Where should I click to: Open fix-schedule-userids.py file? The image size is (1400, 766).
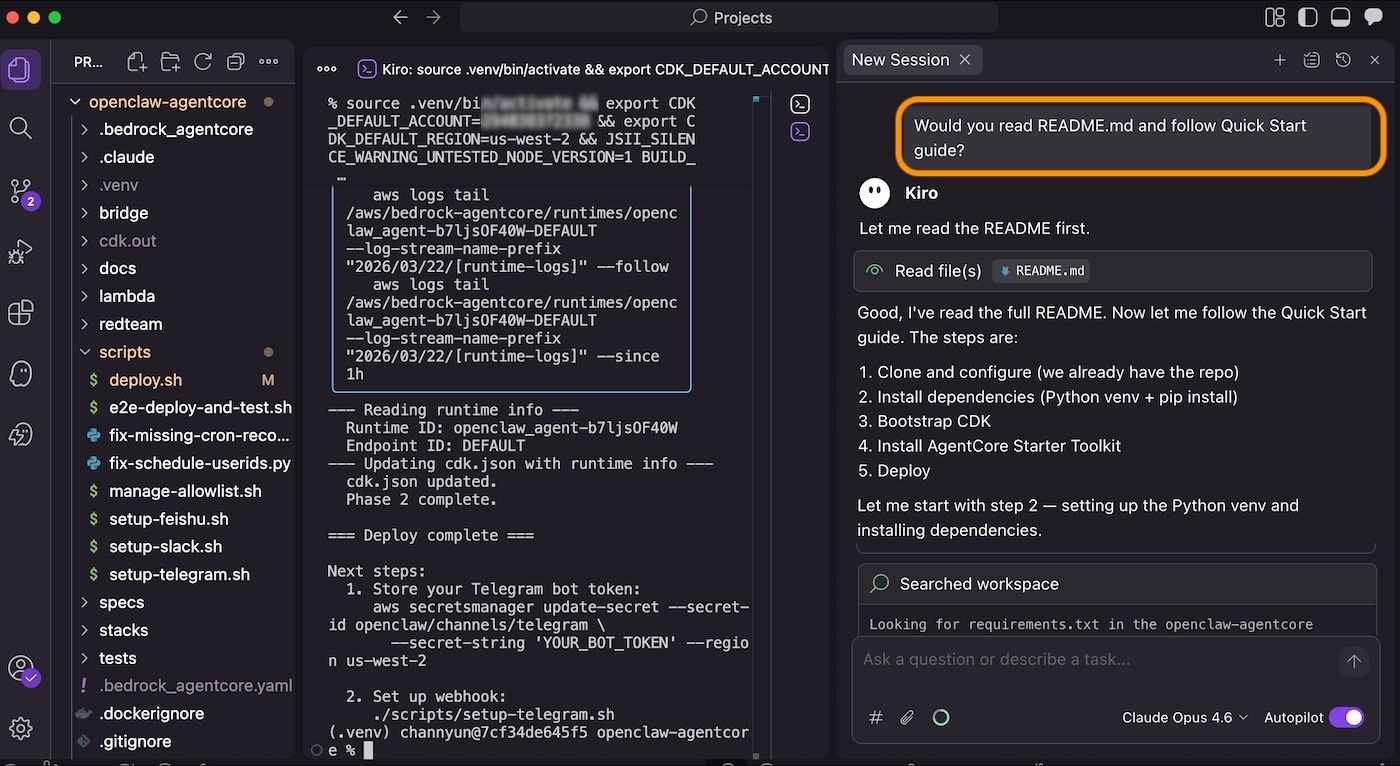tap(199, 463)
